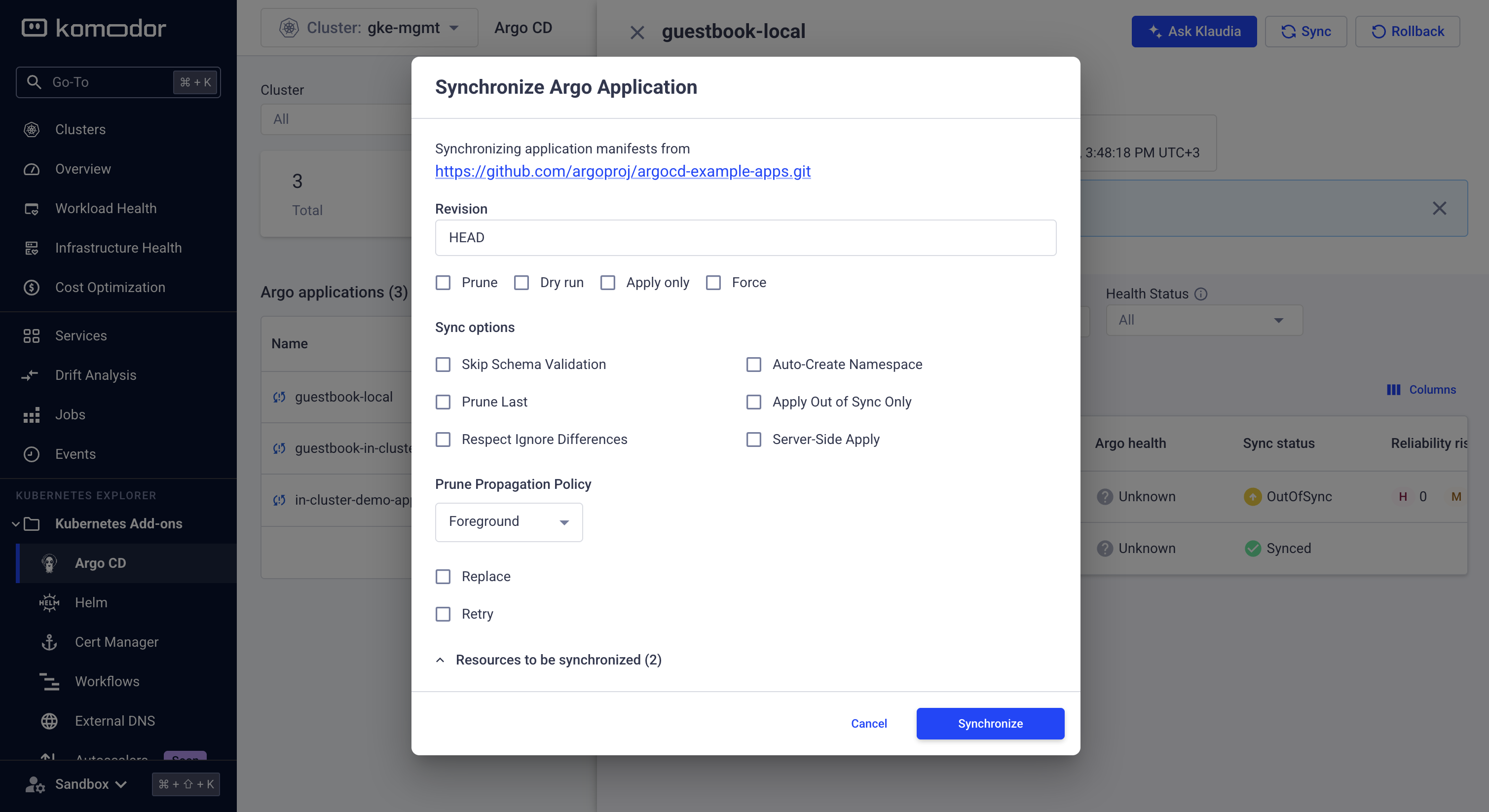Toggle the Retry checkbox

click(444, 614)
